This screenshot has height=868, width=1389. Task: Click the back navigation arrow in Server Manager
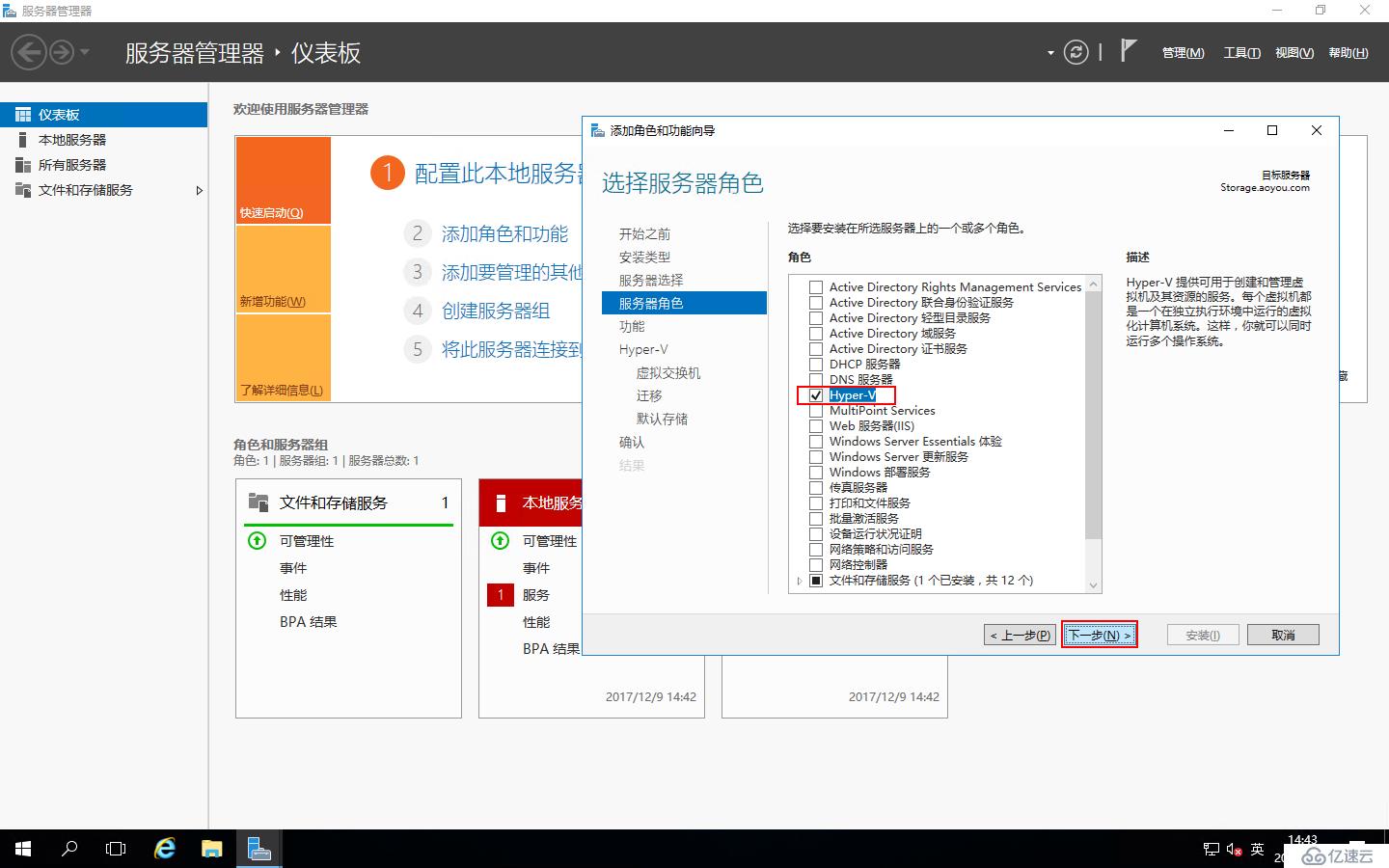coord(29,52)
